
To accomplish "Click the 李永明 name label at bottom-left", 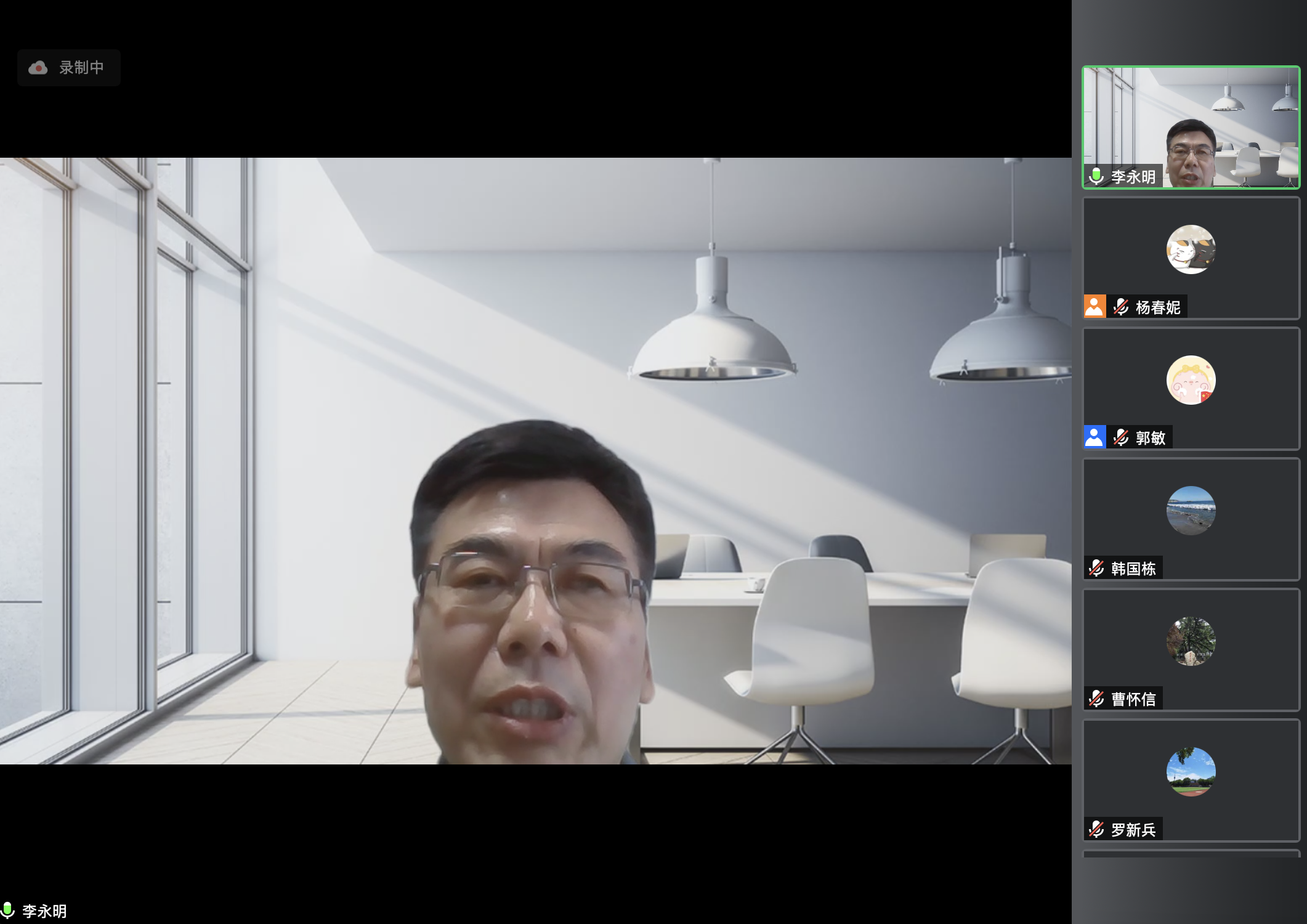I will [x=44, y=911].
